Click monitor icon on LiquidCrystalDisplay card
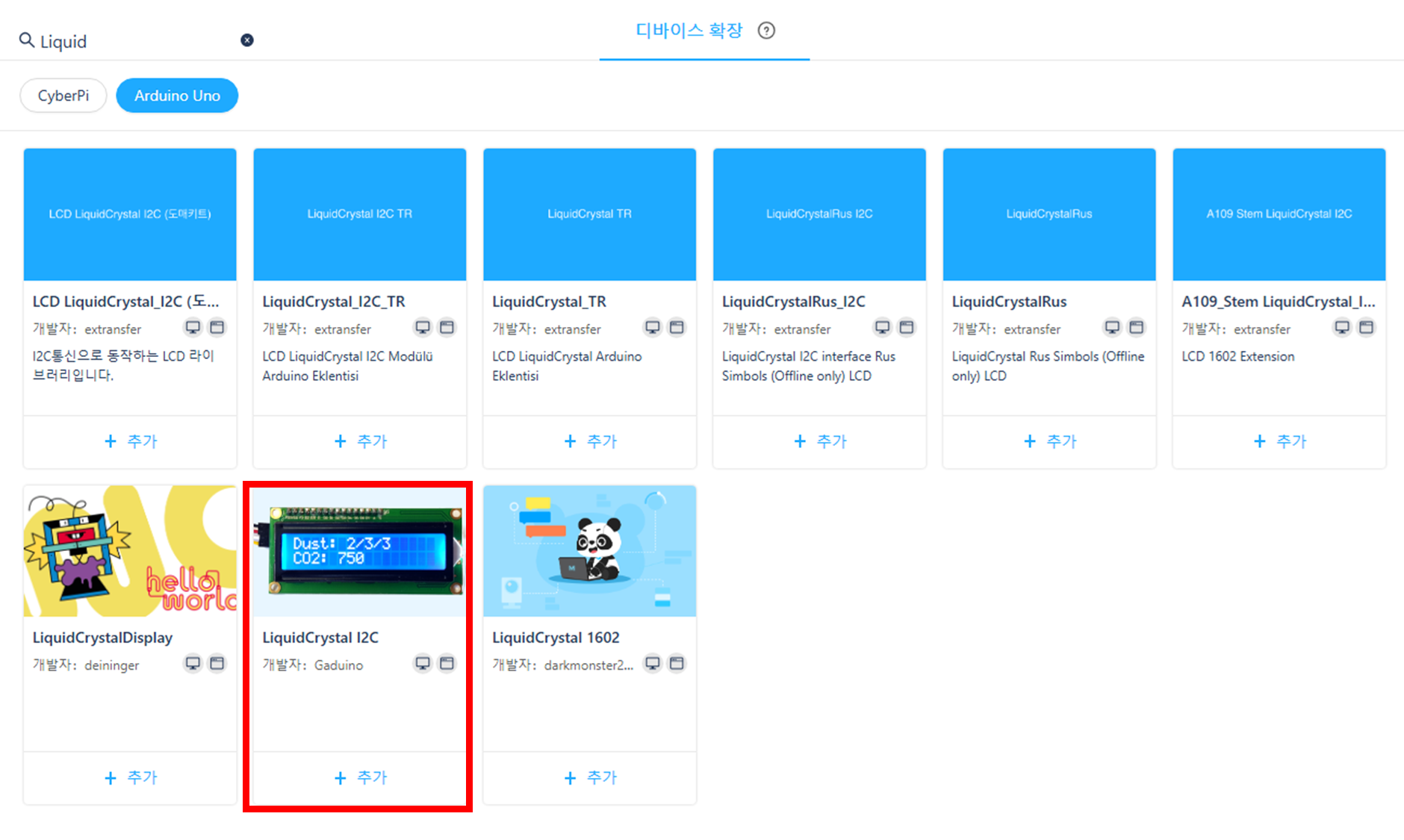The width and height of the screenshot is (1404, 840). (x=193, y=663)
